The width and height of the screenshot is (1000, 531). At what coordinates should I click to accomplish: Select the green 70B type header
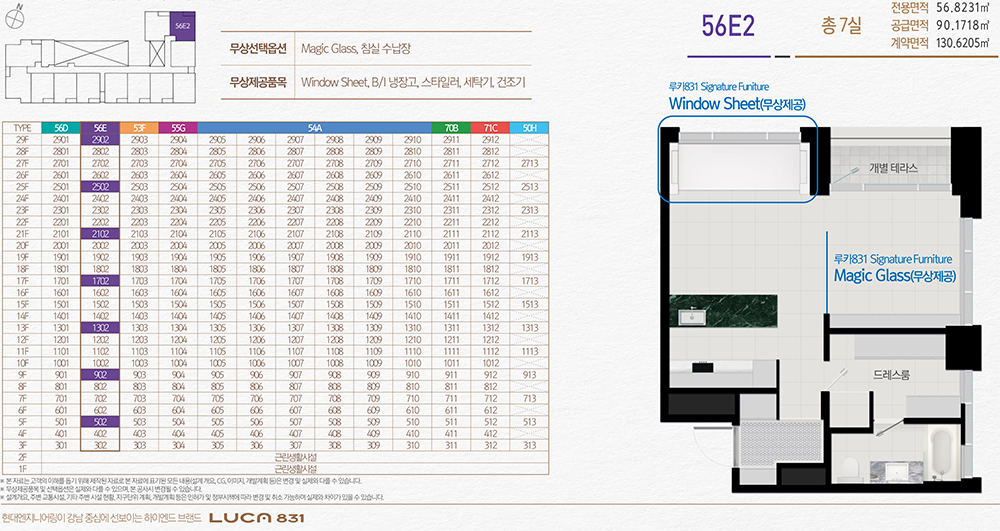[451, 128]
